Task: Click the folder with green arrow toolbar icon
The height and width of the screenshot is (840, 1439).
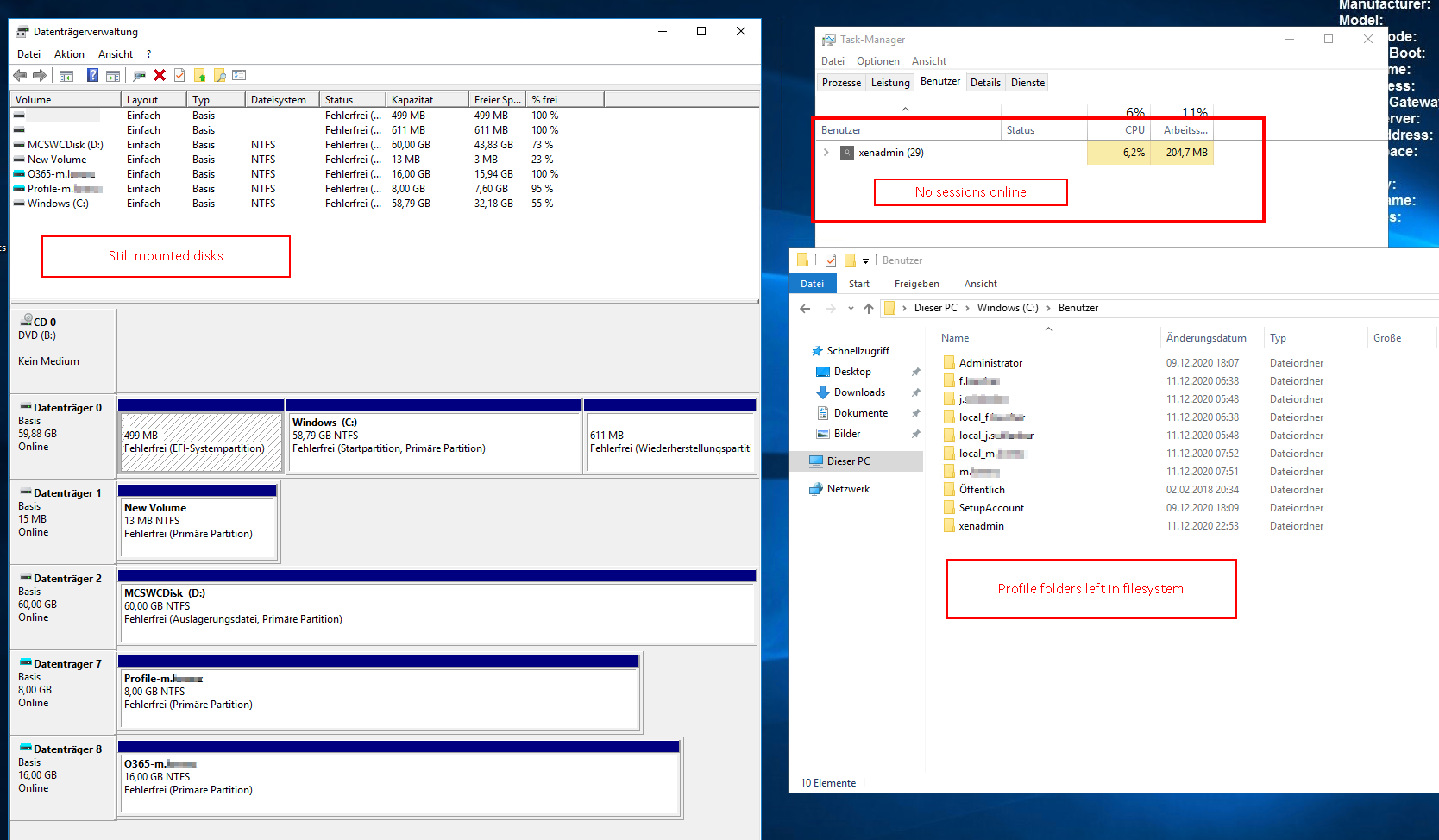Action: tap(199, 76)
